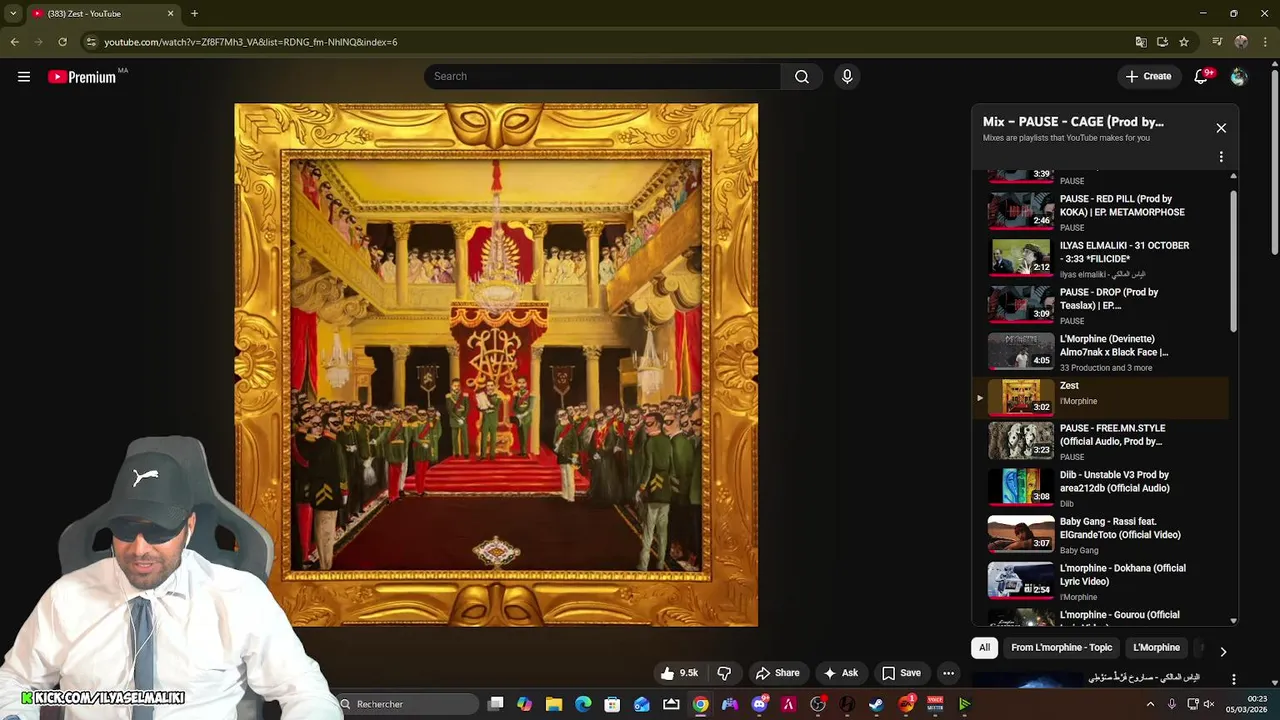Start voice search with the microphone icon
Viewport: 1280px width, 720px height.
[847, 77]
